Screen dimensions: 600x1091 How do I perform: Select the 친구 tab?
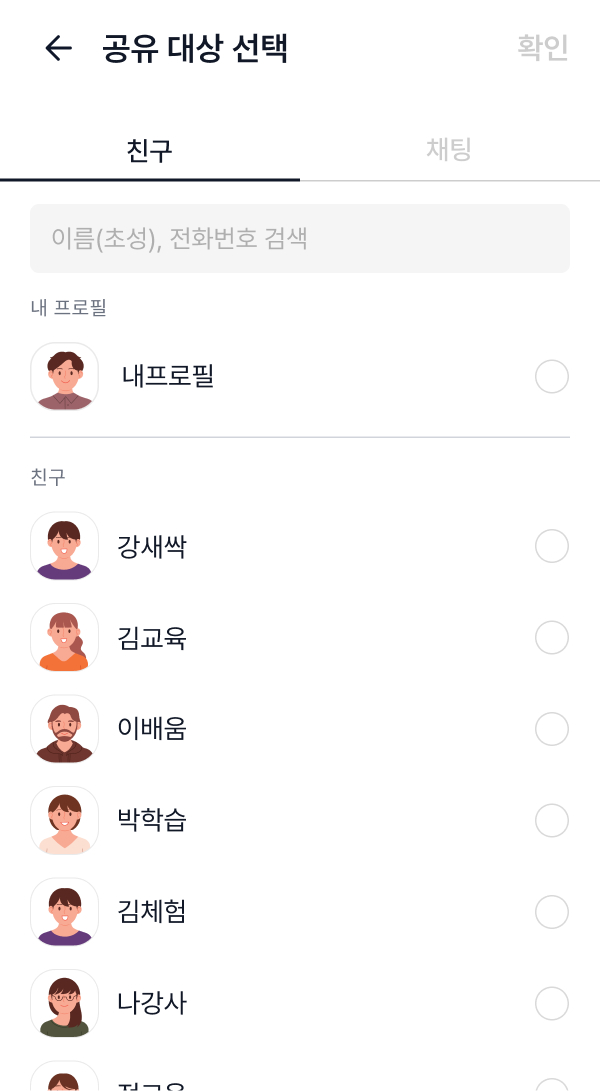(x=150, y=146)
